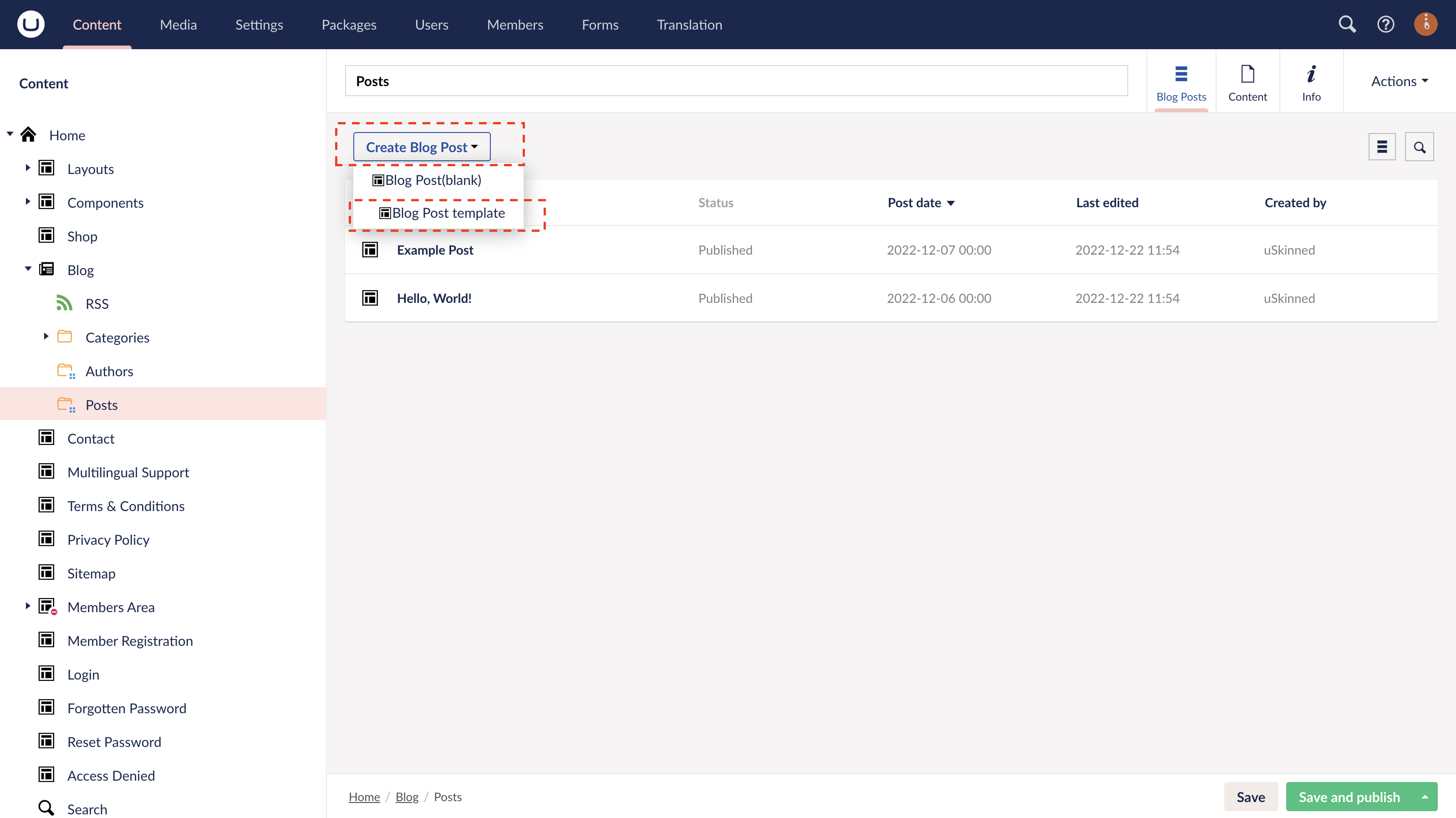The width and height of the screenshot is (1456, 818).
Task: Click the Example Post row icon
Action: pyautogui.click(x=370, y=249)
